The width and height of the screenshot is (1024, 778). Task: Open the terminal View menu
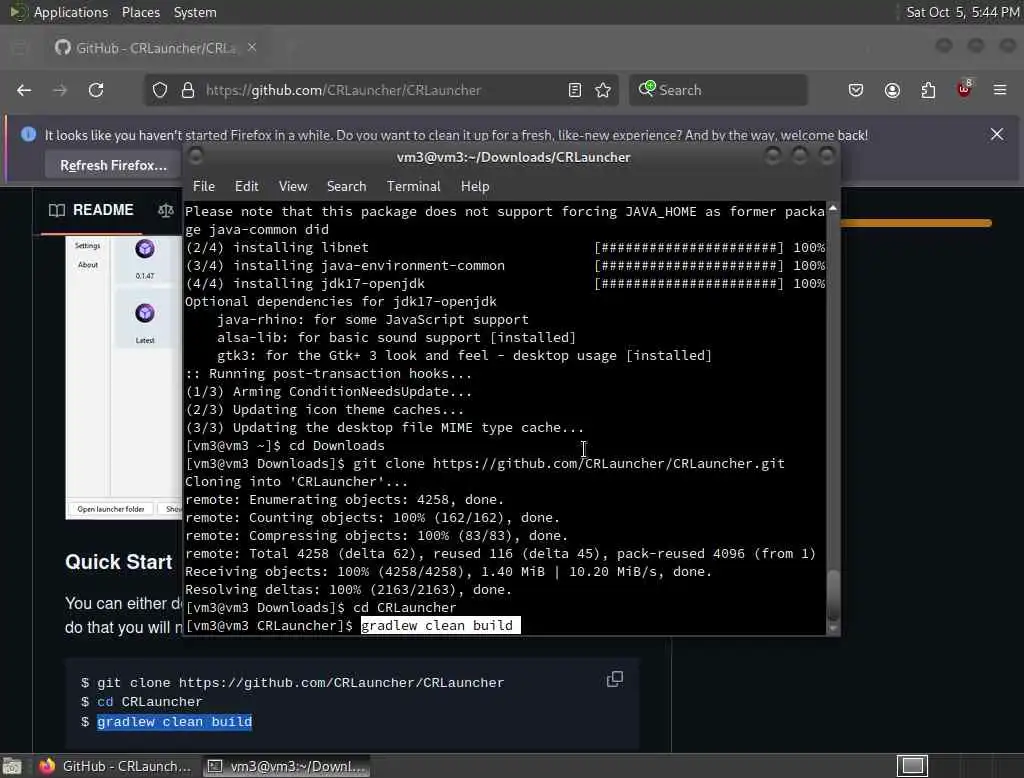click(293, 186)
